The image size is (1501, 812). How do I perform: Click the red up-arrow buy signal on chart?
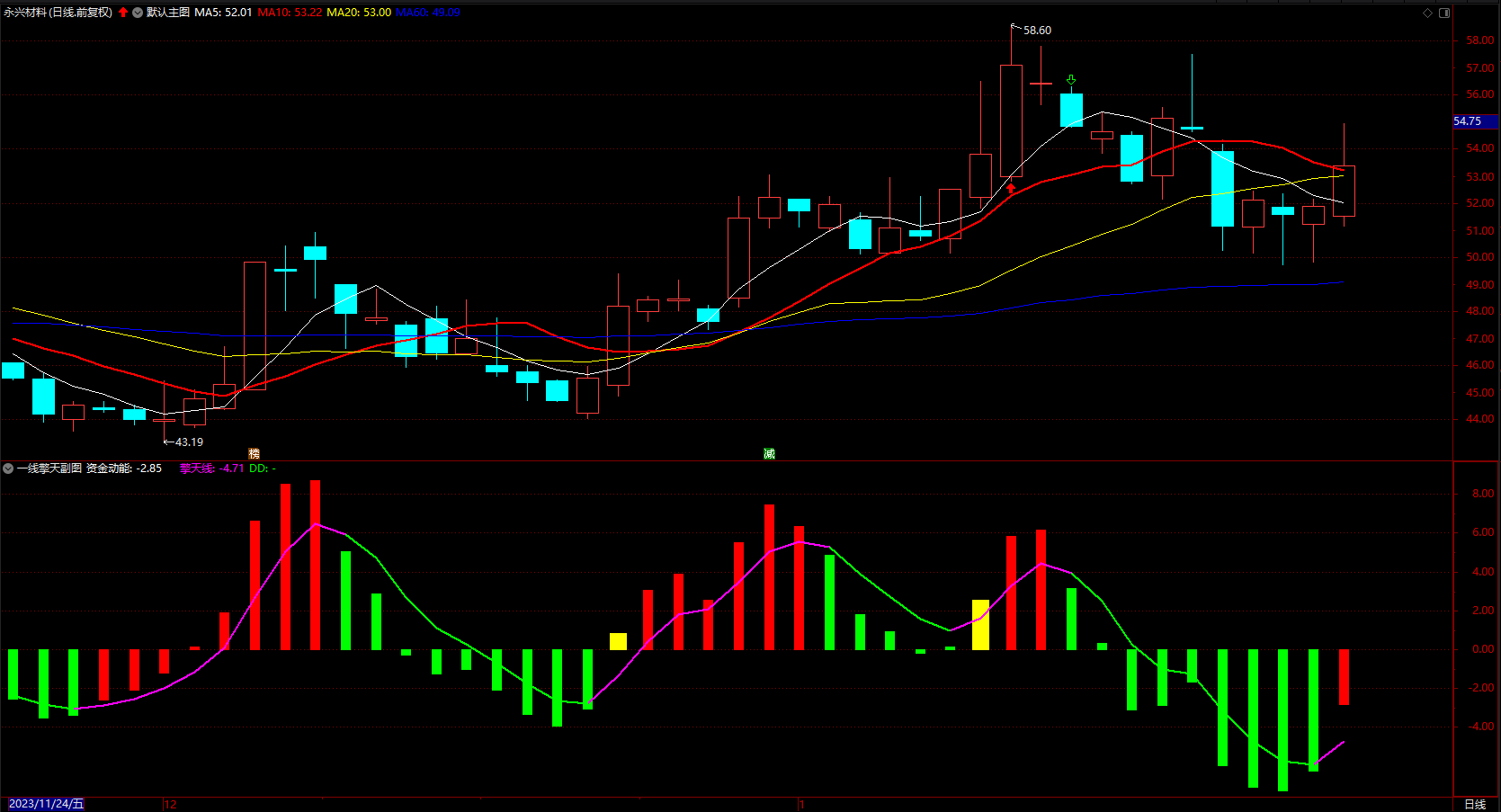[x=1011, y=189]
